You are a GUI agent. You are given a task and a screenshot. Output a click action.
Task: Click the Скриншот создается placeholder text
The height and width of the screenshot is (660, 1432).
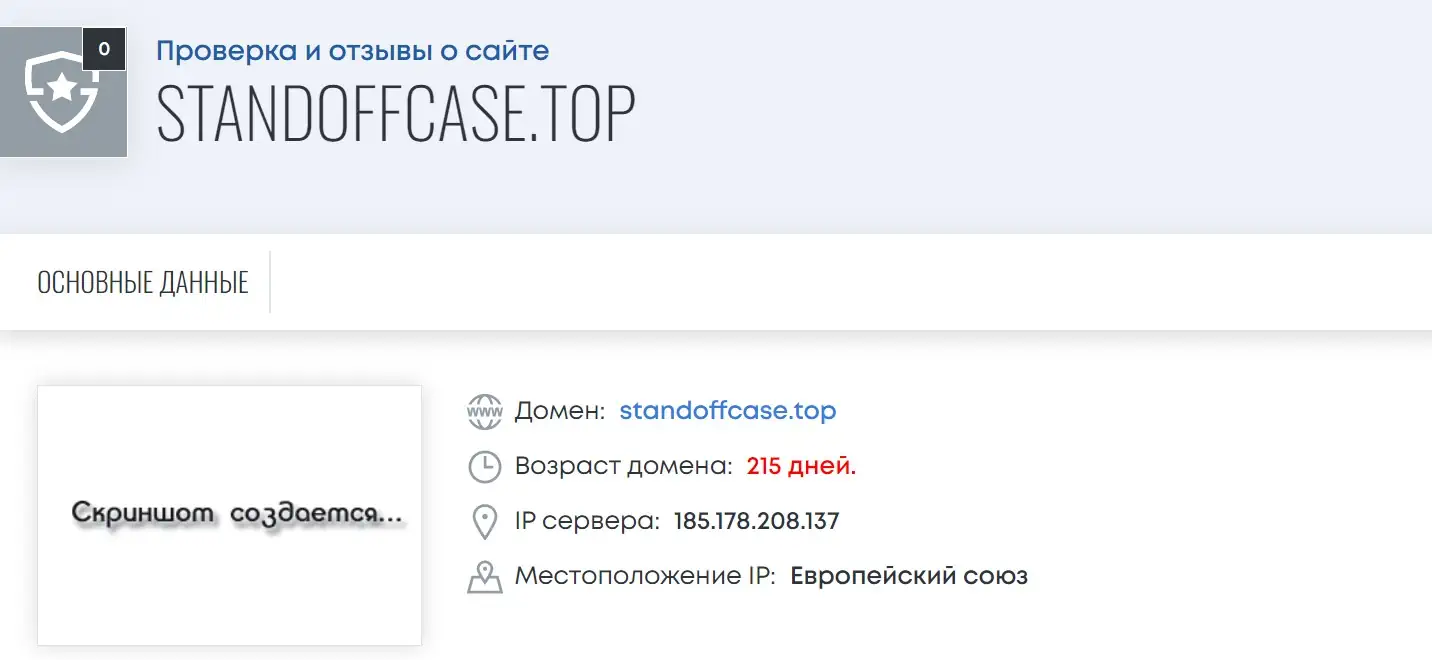coord(238,514)
